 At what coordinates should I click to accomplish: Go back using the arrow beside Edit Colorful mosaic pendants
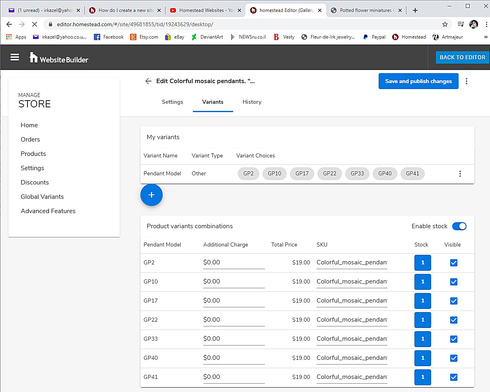click(x=148, y=81)
